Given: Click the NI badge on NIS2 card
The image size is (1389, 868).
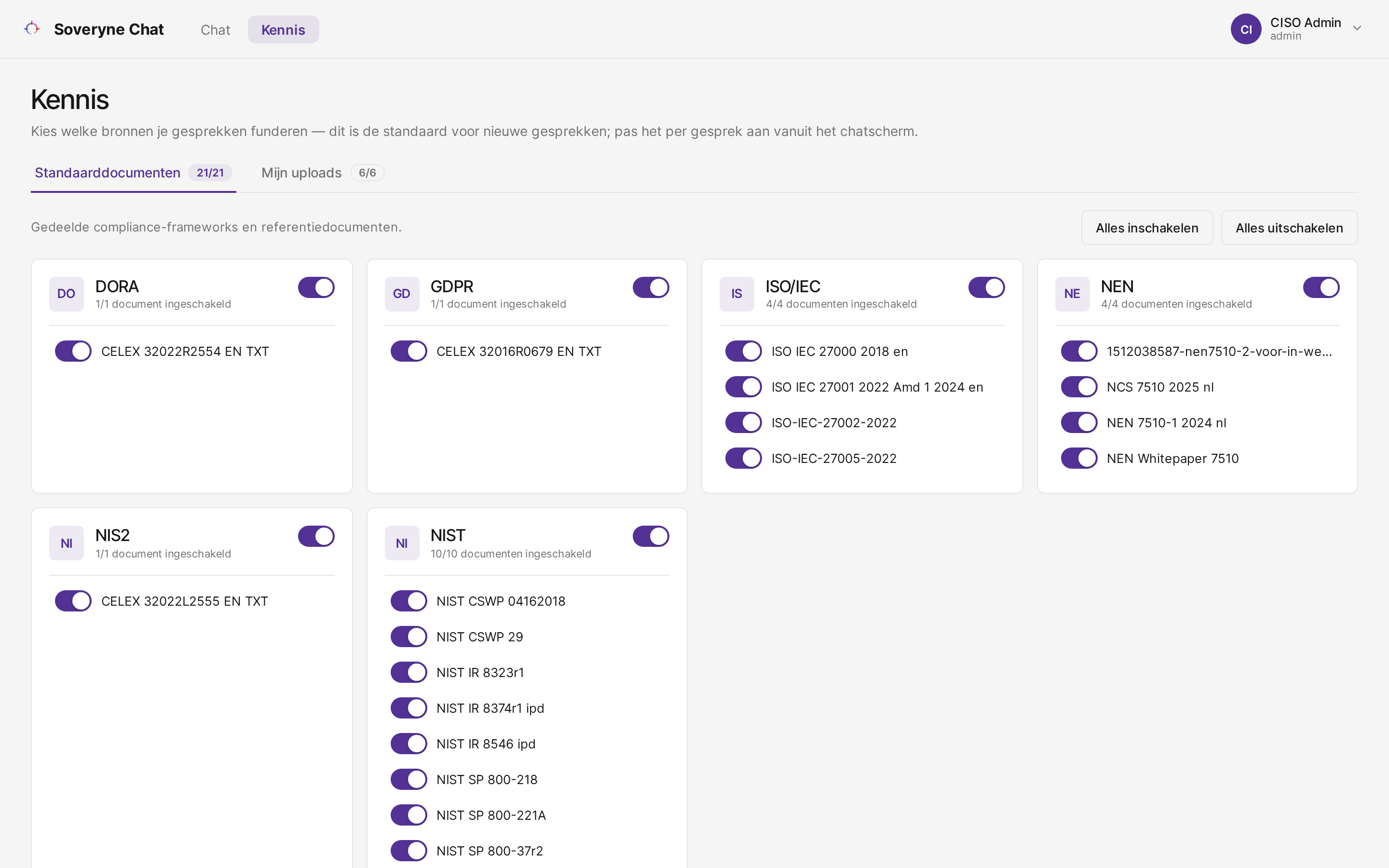Looking at the screenshot, I should tap(66, 543).
